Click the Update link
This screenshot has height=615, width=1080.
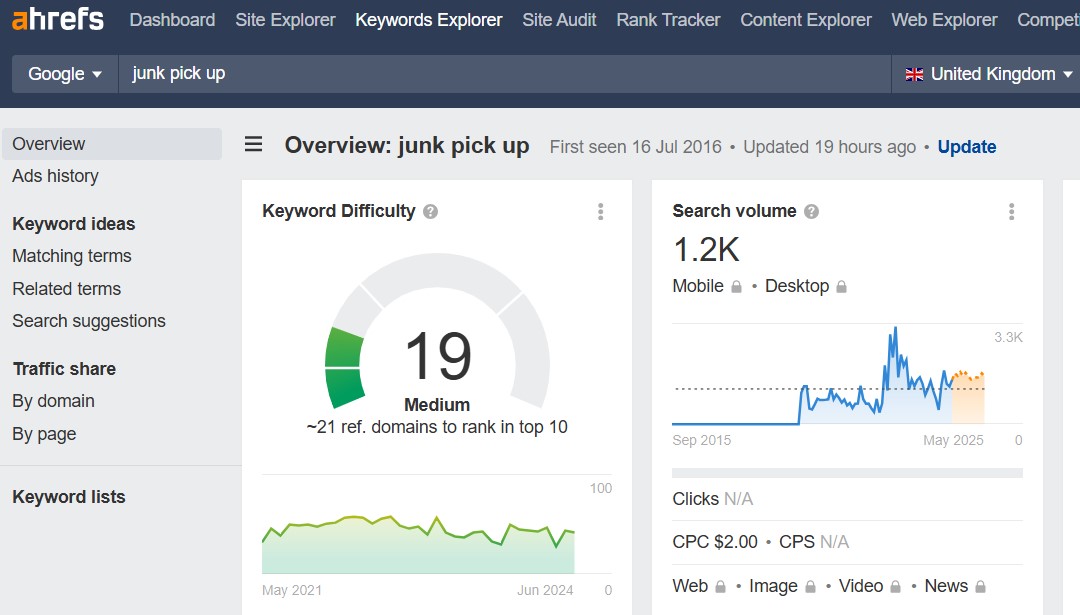coord(966,147)
